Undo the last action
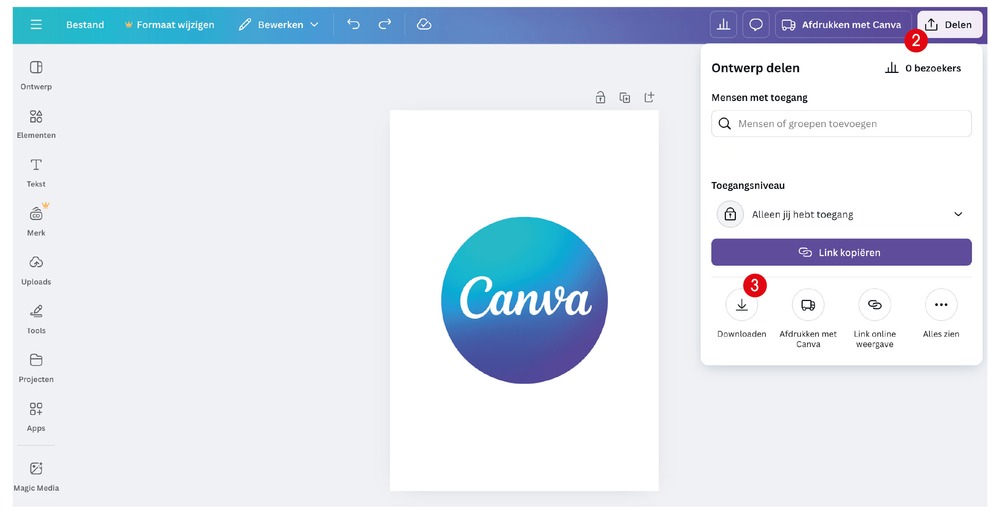 pos(353,24)
